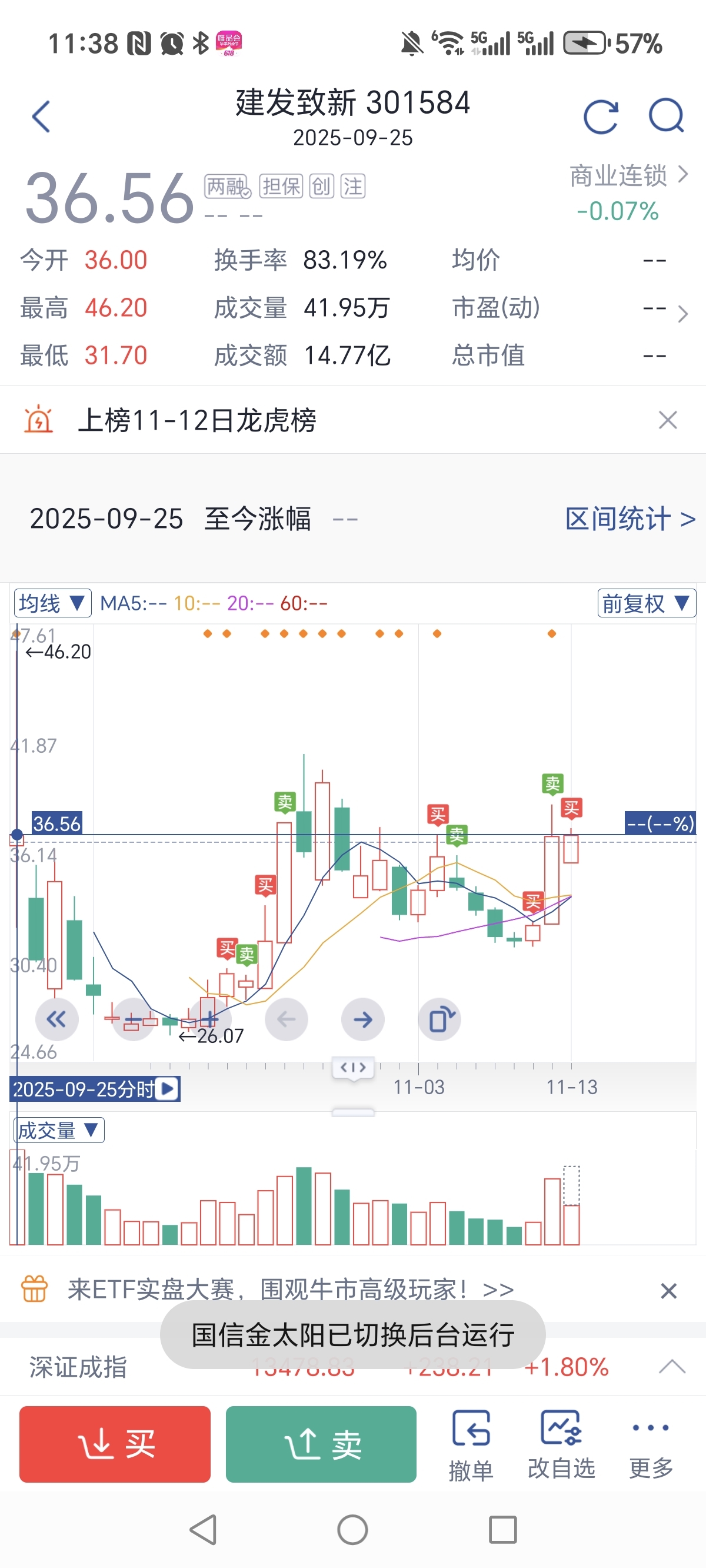Move chart cursor right with arrow
Viewport: 706px width, 1568px height.
[x=363, y=1019]
